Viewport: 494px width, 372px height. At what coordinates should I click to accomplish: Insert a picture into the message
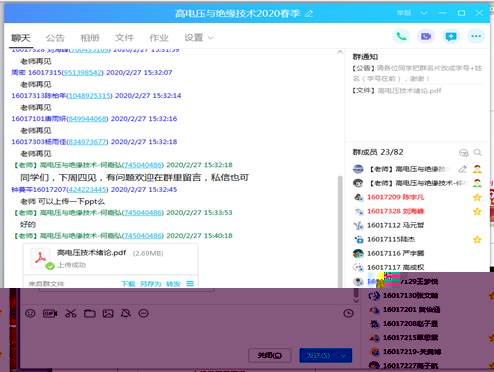tap(108, 313)
